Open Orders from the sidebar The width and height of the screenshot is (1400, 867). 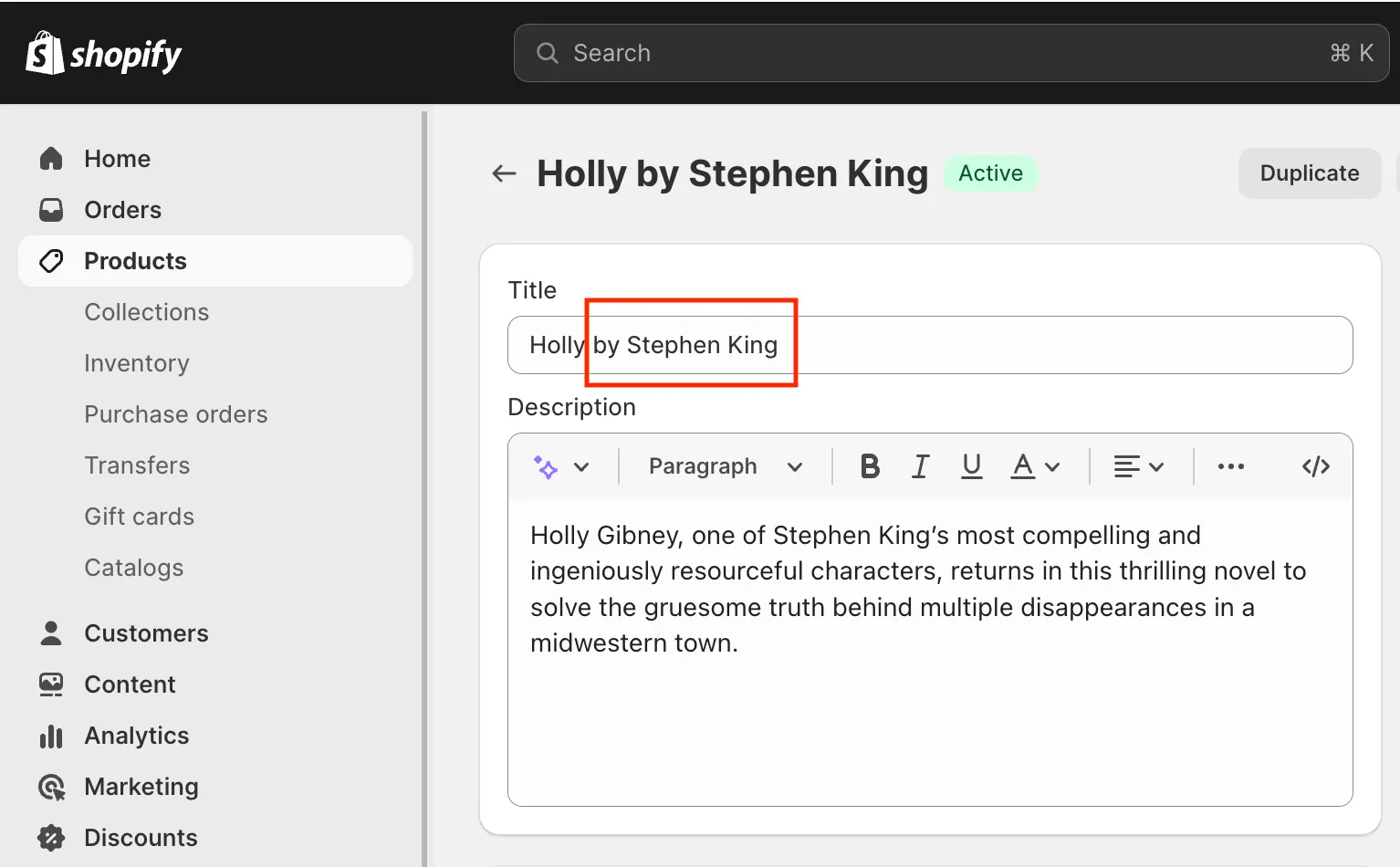[x=121, y=209]
